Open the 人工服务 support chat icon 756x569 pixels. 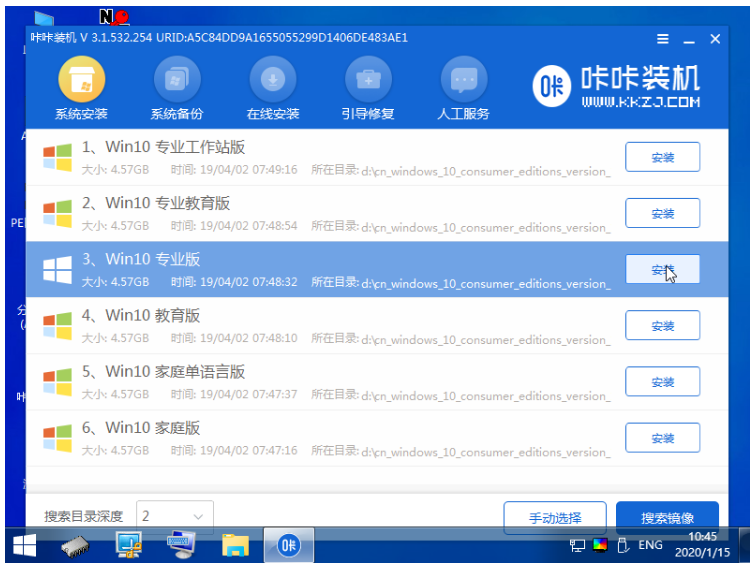pyautogui.click(x=463, y=88)
